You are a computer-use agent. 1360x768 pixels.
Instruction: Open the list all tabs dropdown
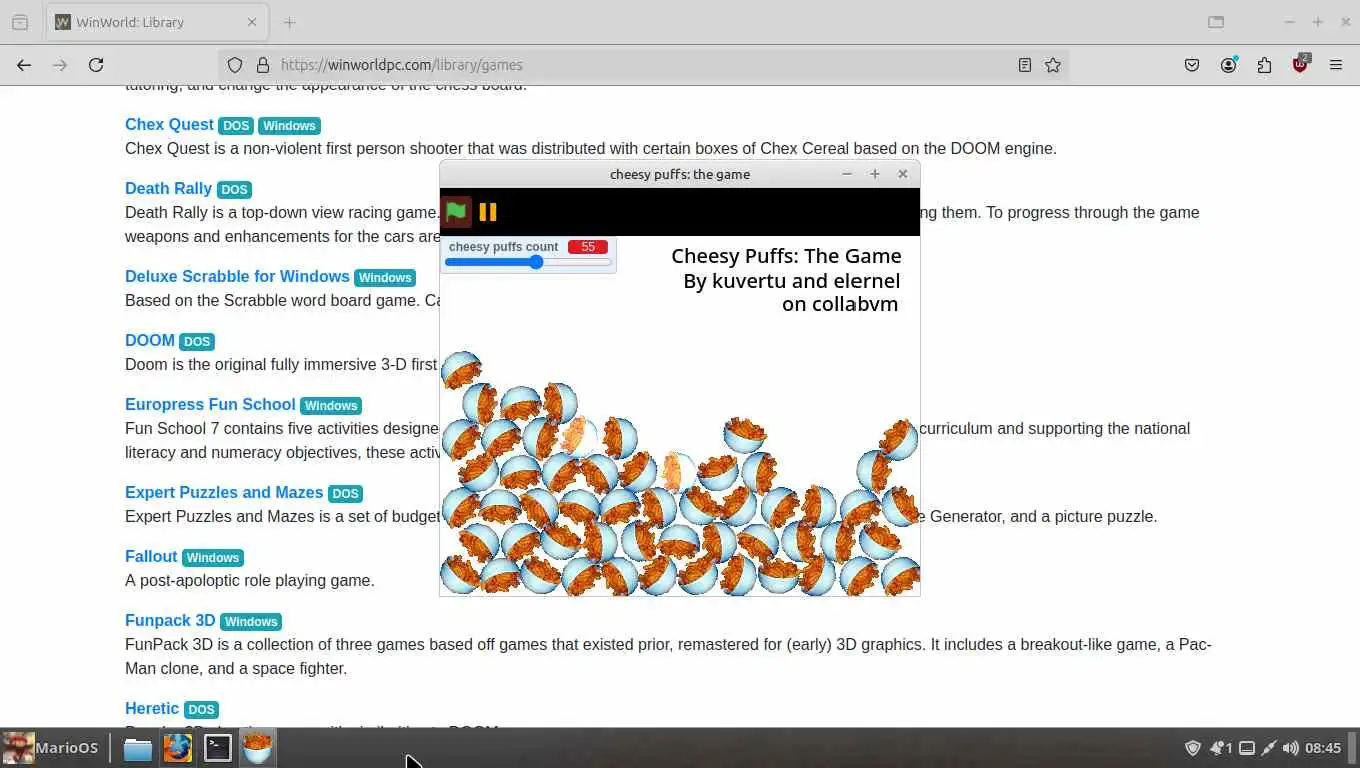click(1216, 22)
